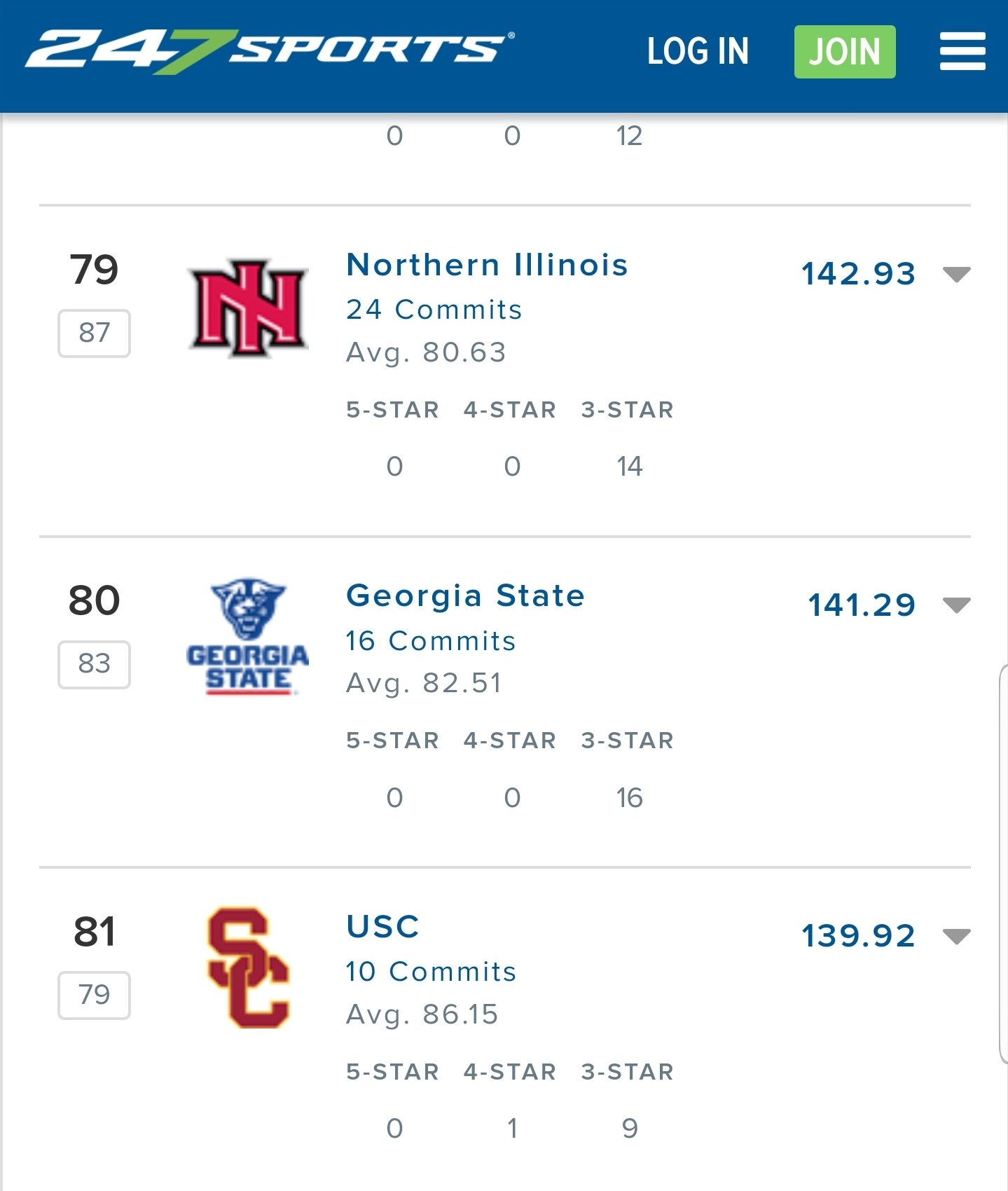Click the 247Sports logo
Viewport: 1008px width, 1191px height.
coord(270,51)
